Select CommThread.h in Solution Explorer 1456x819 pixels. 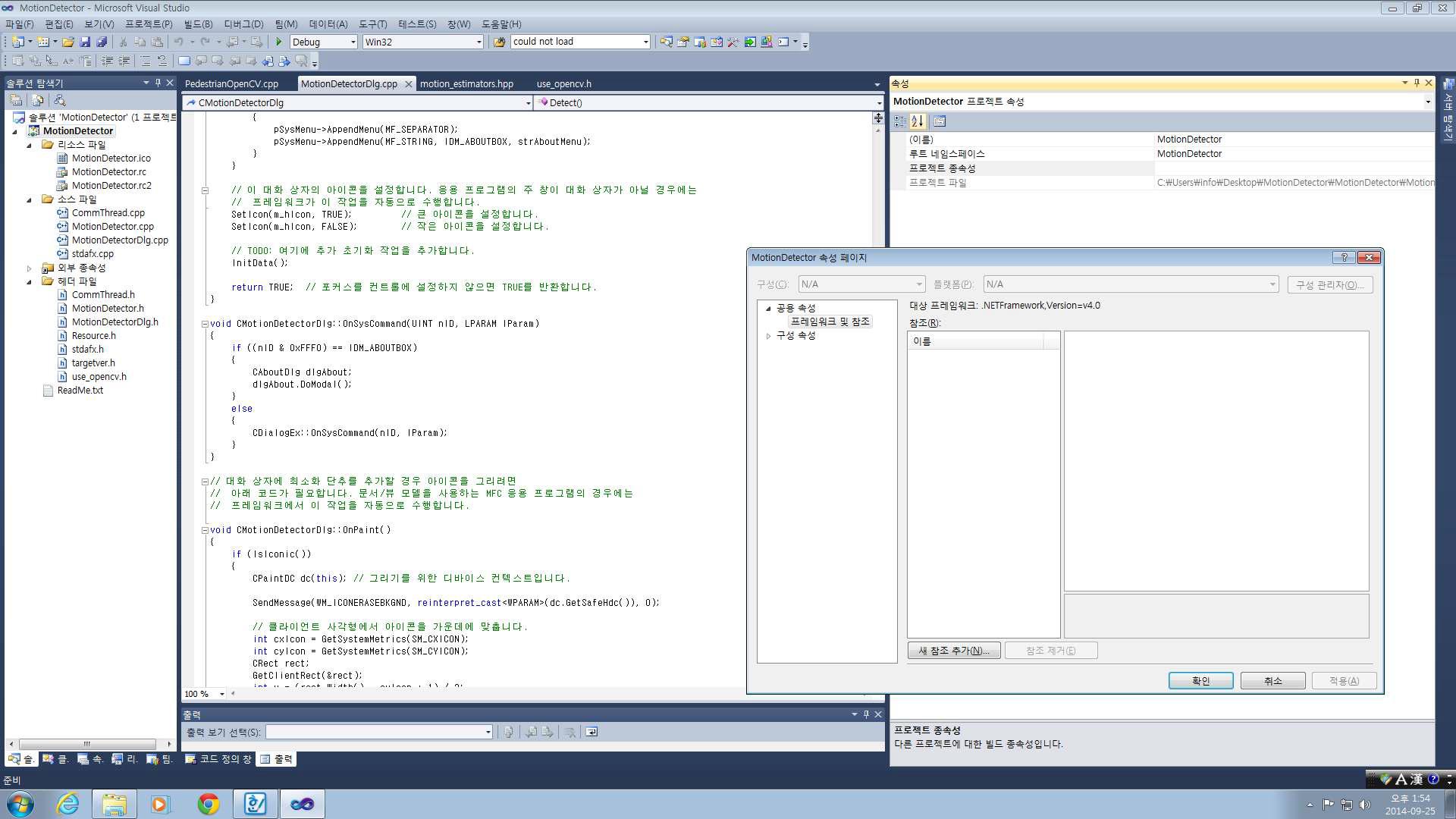click(103, 295)
